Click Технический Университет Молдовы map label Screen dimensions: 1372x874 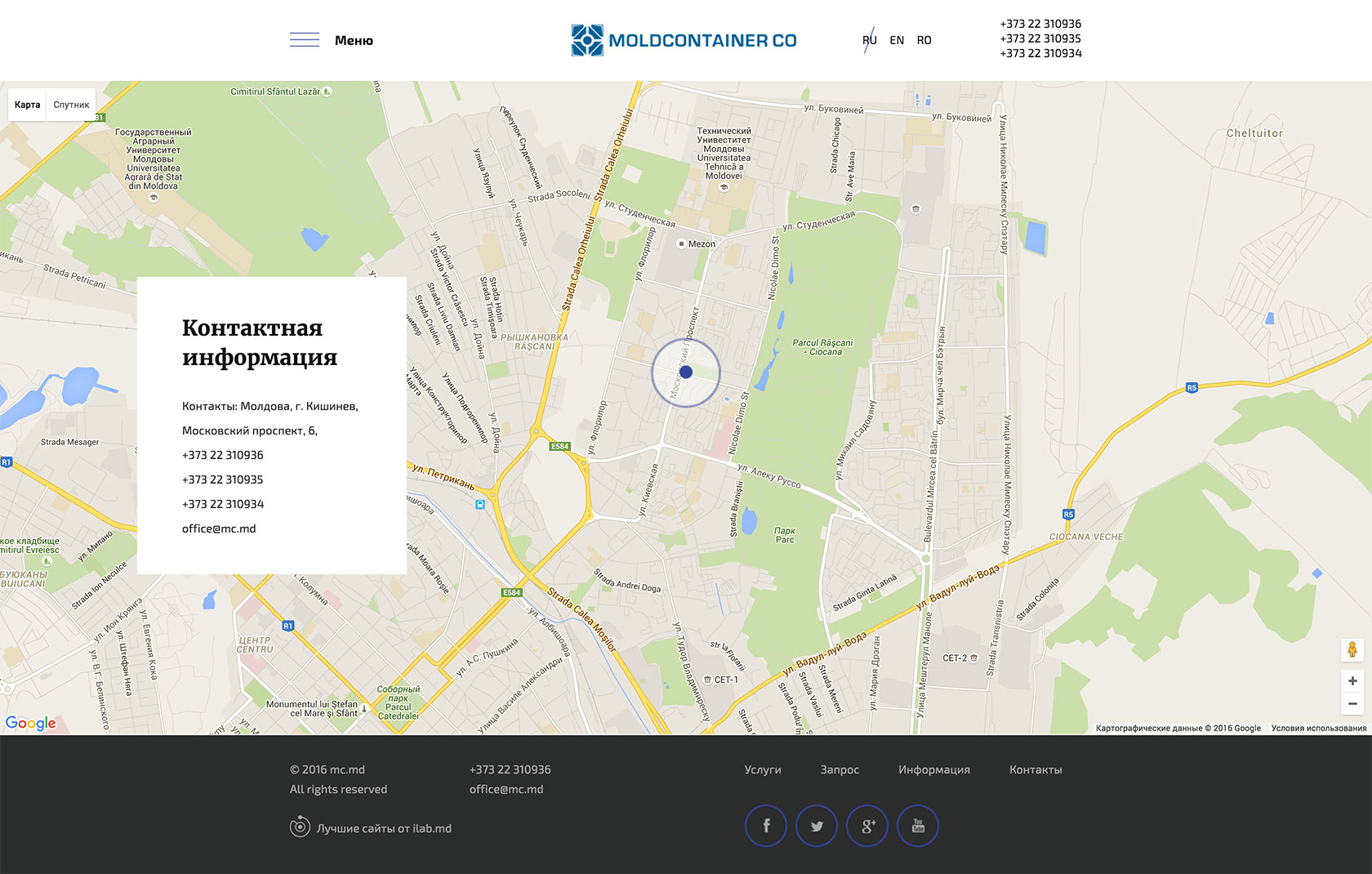coord(724,153)
